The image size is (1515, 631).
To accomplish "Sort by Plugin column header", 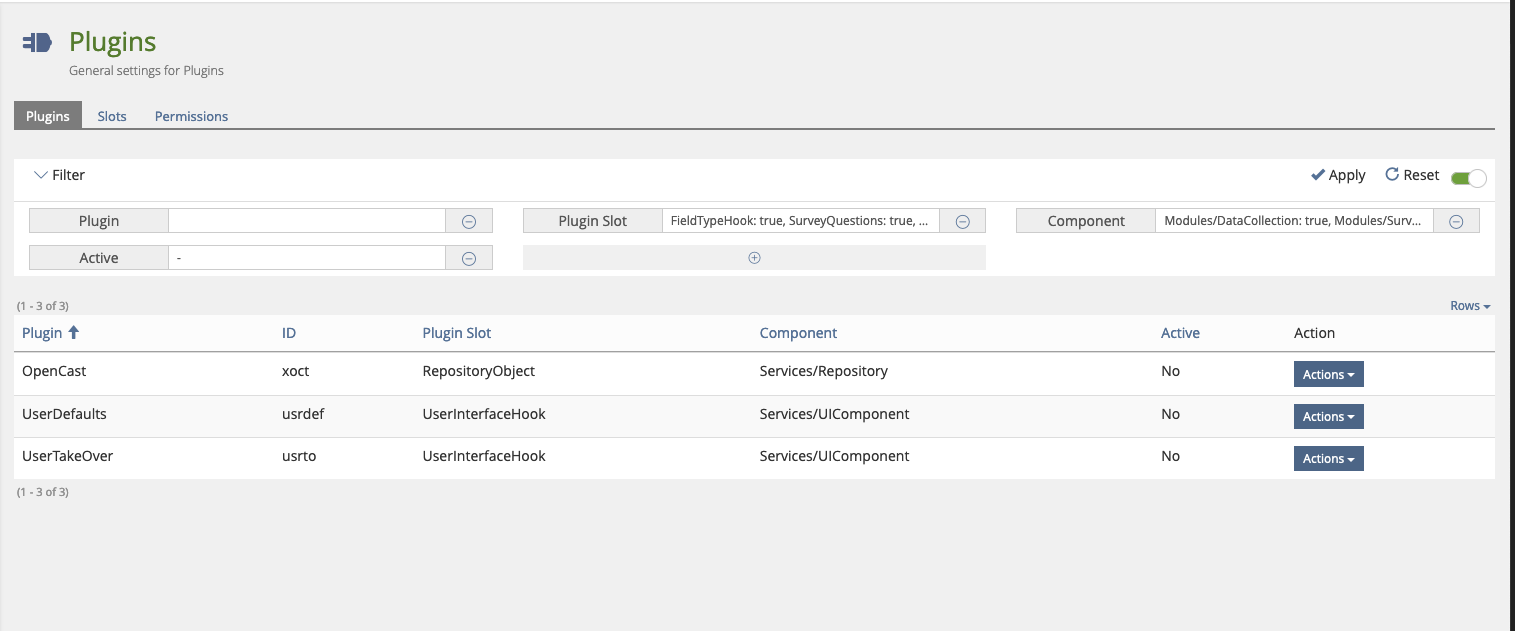I will pos(42,333).
